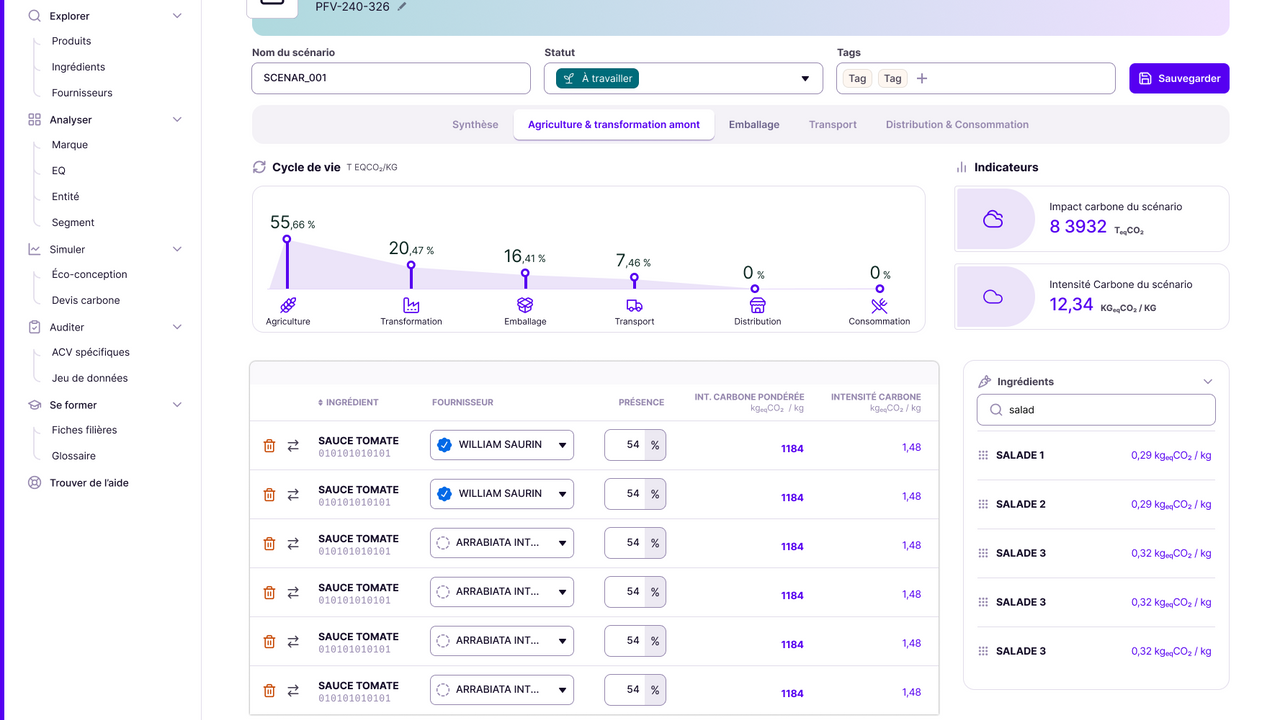Screen dimensions: 1280x720
Task: Click the Transformation marker on life cycle chart
Action: pos(411,266)
